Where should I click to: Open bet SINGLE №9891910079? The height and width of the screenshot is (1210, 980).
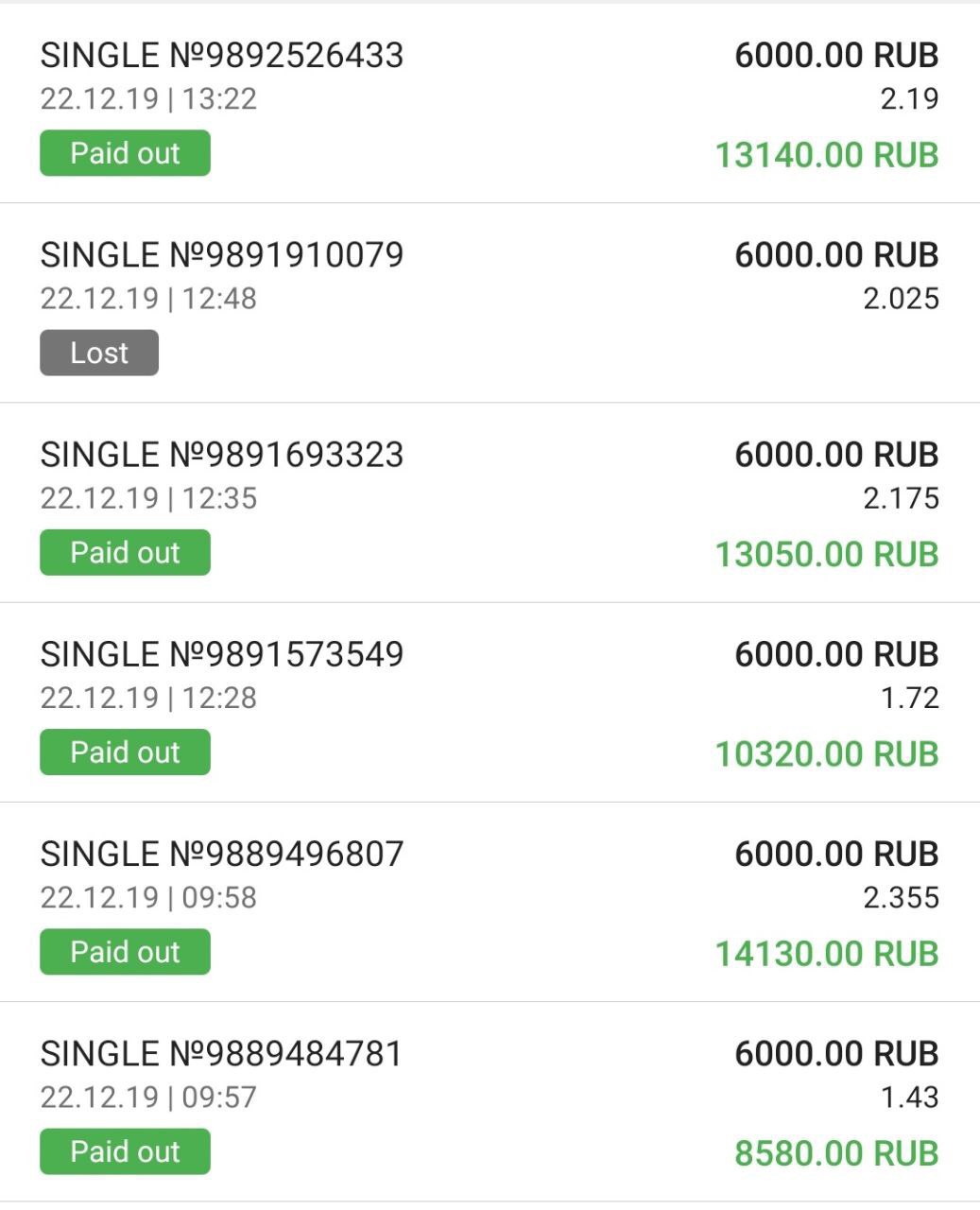[222, 255]
